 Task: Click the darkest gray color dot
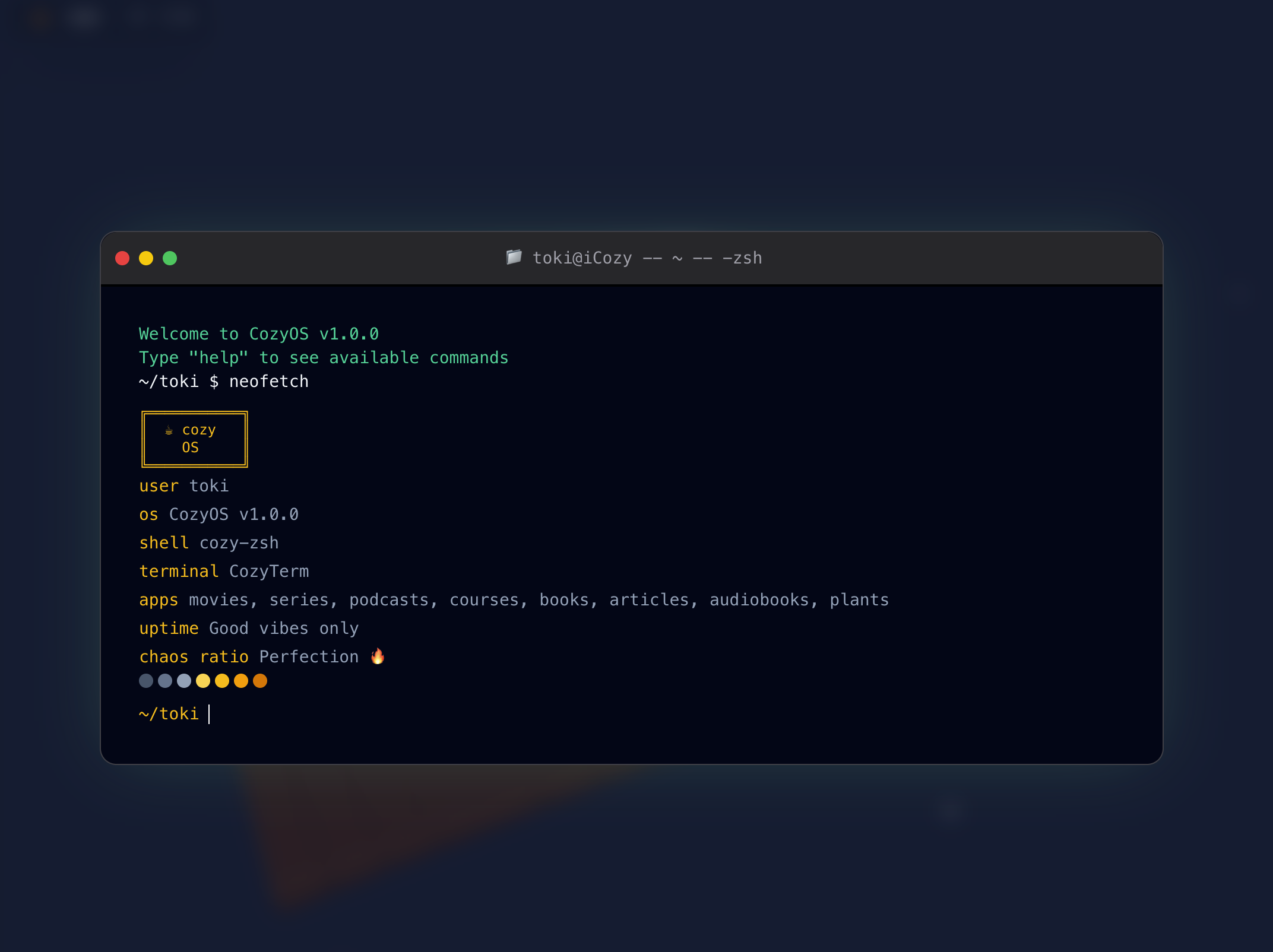(x=146, y=681)
